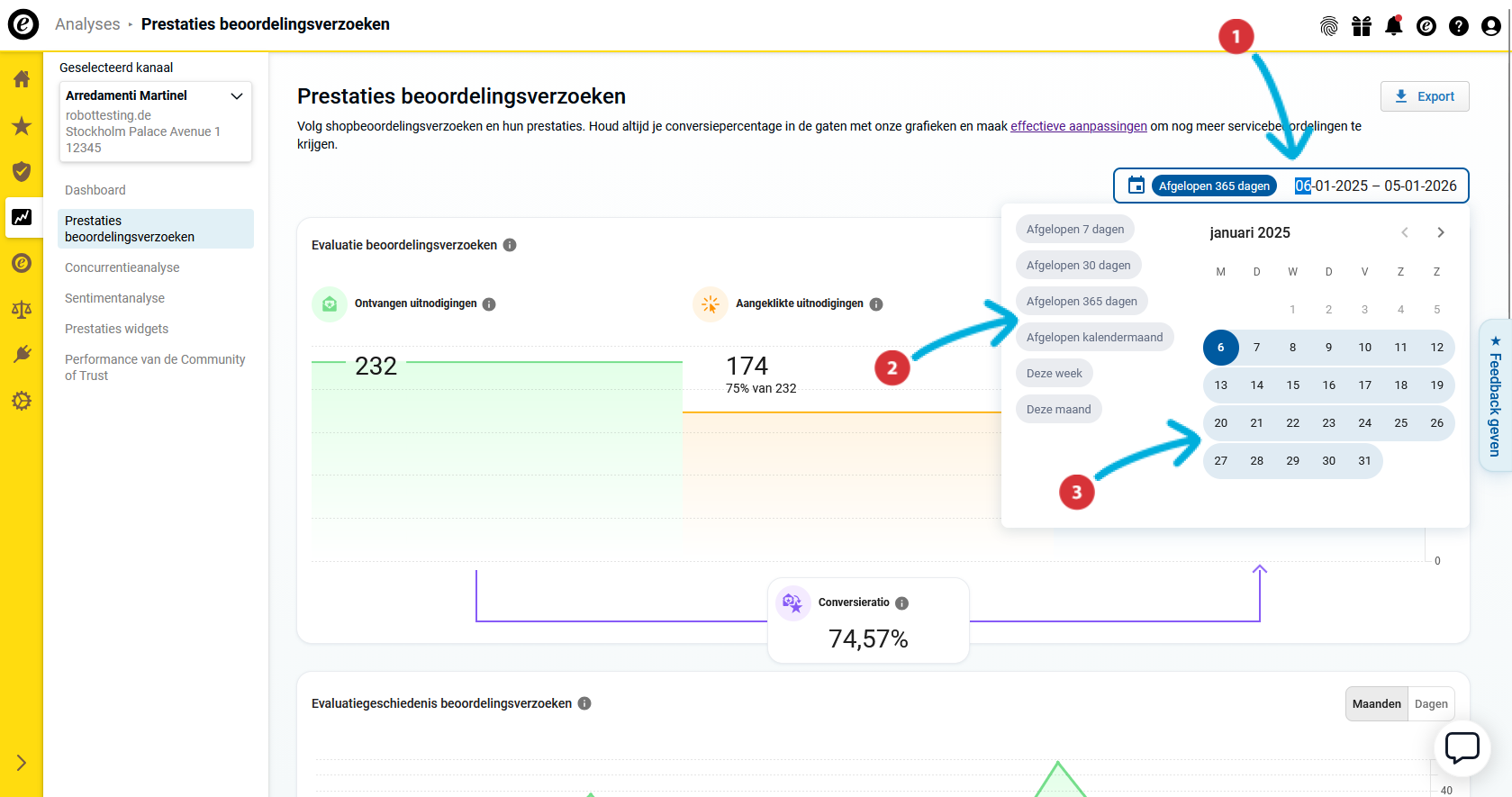Switch history view to Maanden

[1376, 704]
